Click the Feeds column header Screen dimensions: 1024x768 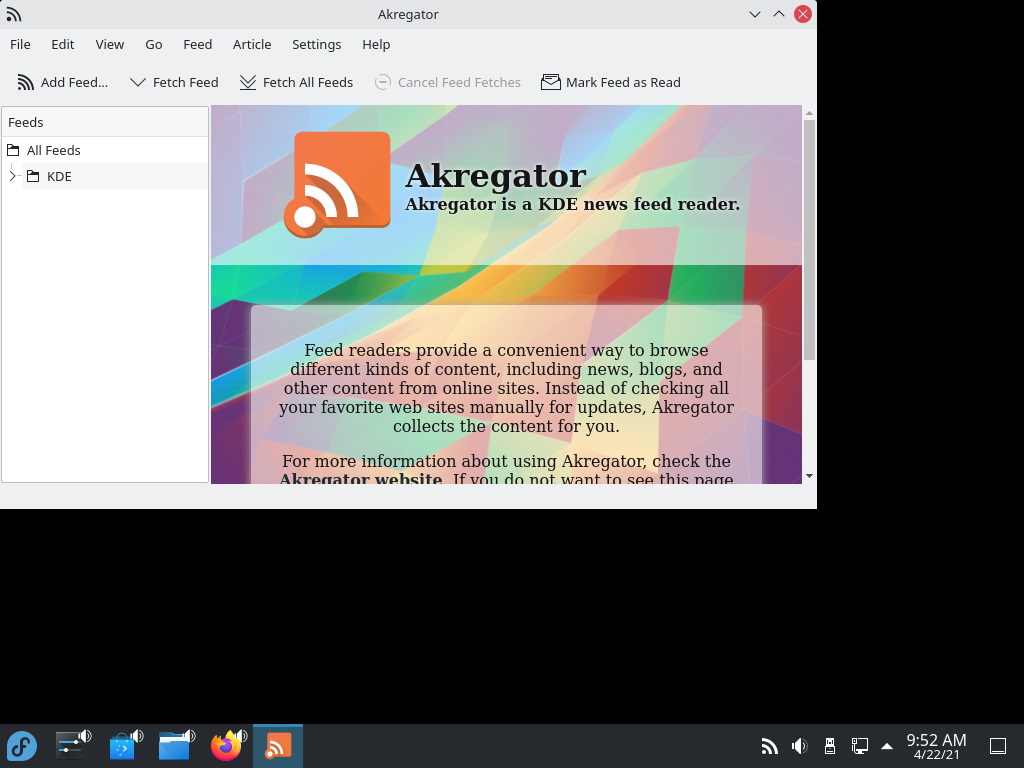point(105,122)
